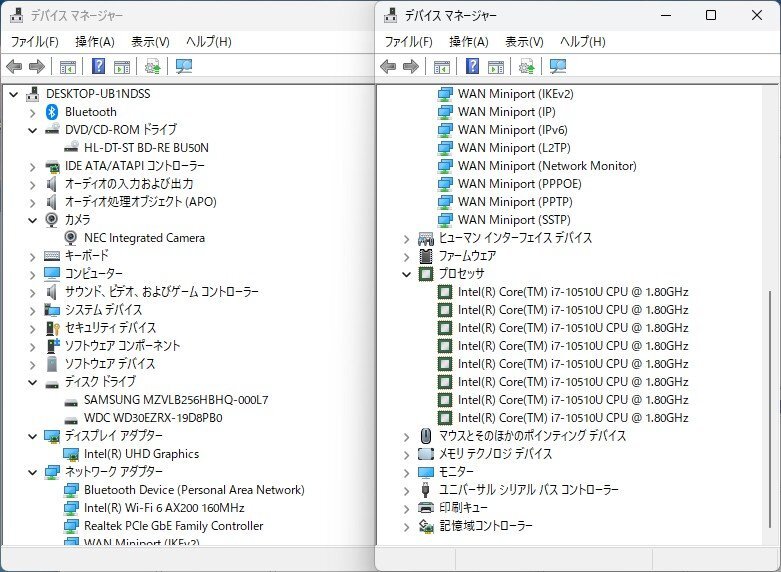
Task: Collapse the DESKTOP-UB1NDSS root node
Action: point(13,94)
